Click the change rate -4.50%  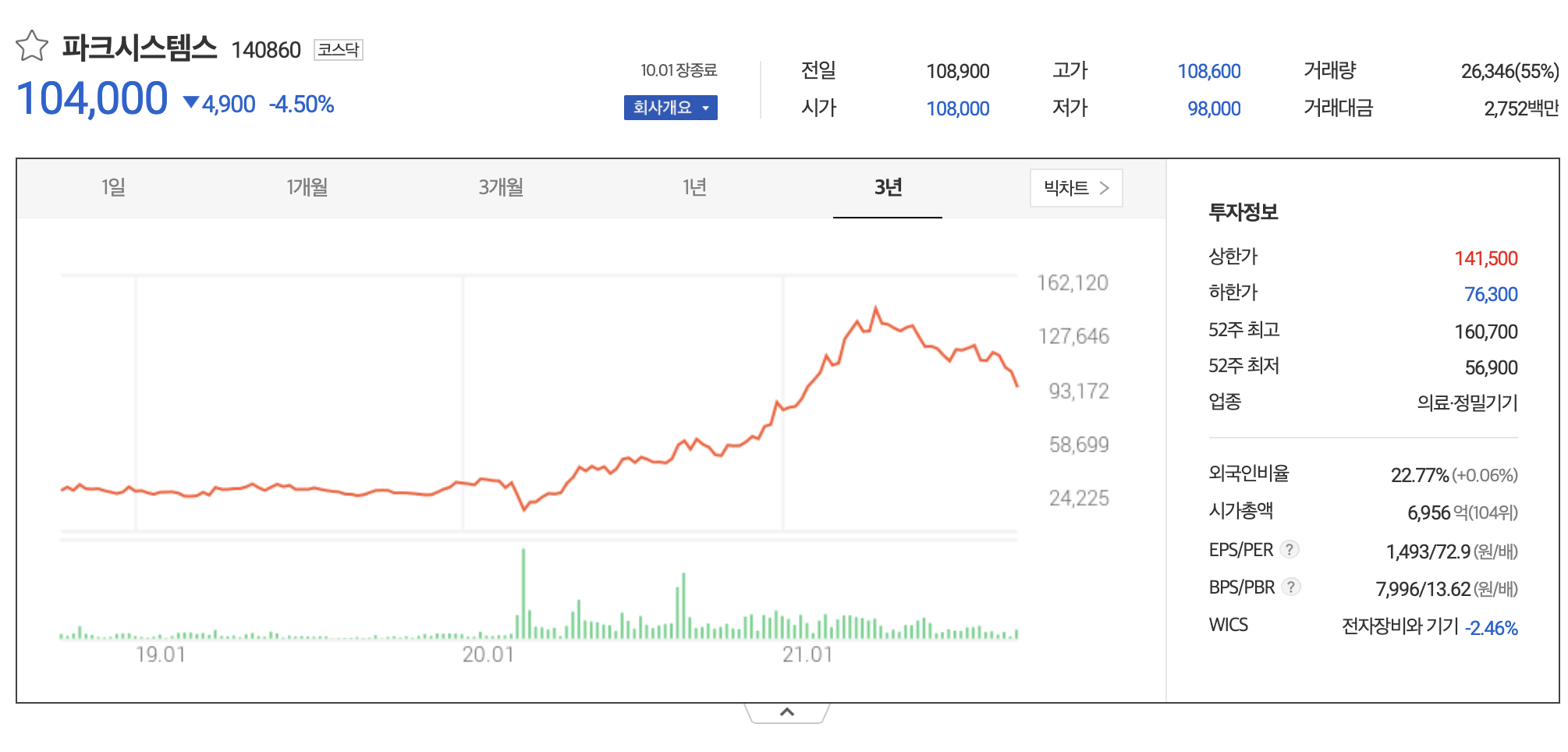[302, 104]
